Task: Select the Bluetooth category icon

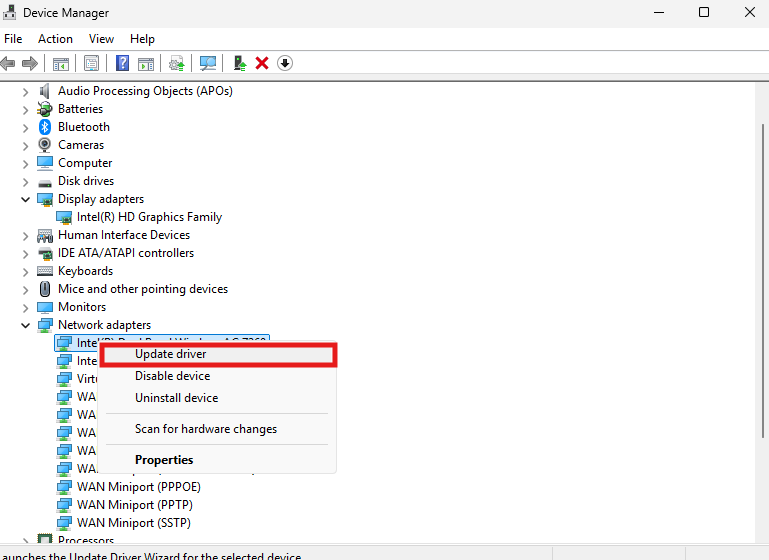Action: (x=45, y=127)
